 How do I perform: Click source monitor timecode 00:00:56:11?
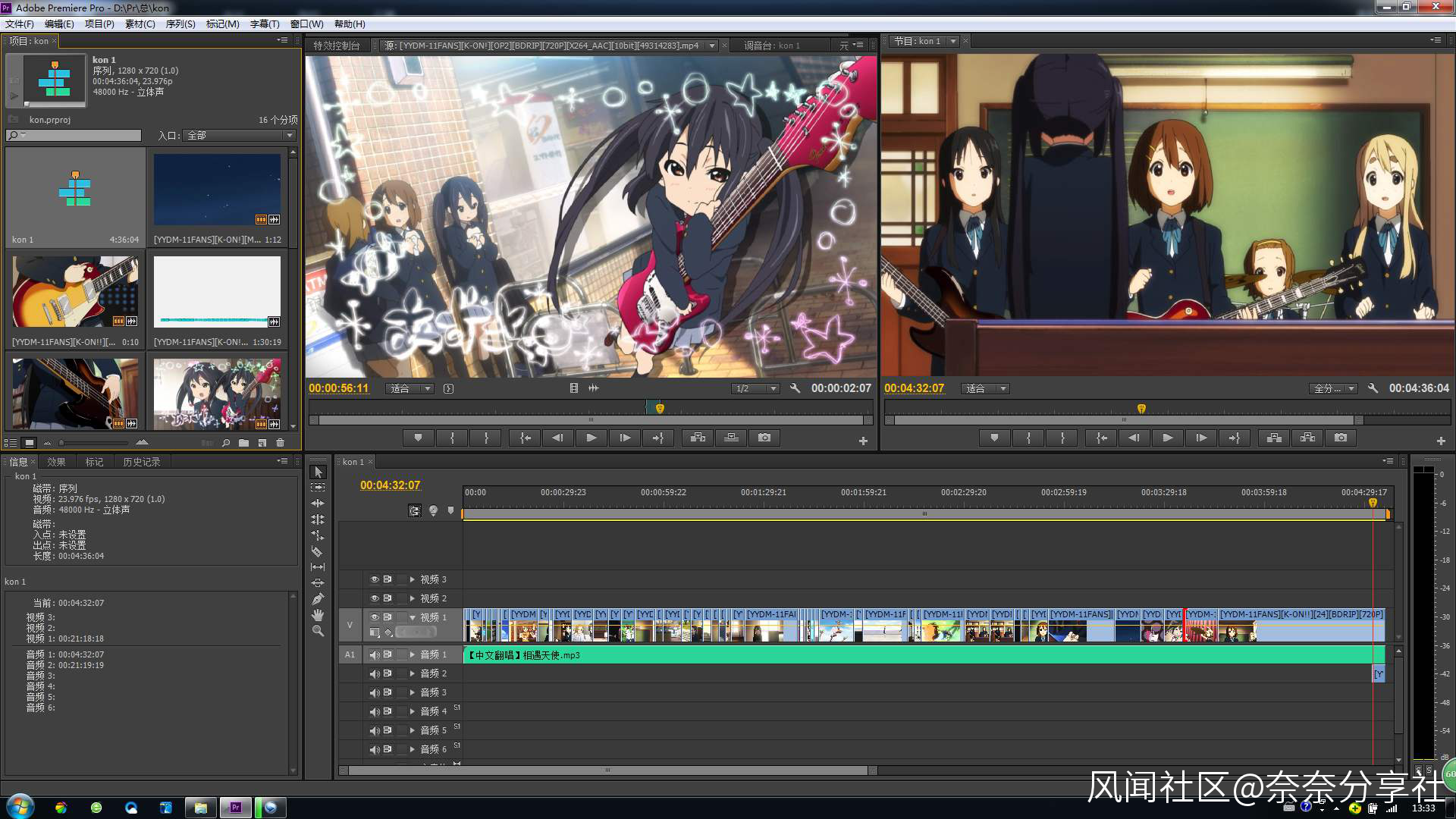[338, 388]
